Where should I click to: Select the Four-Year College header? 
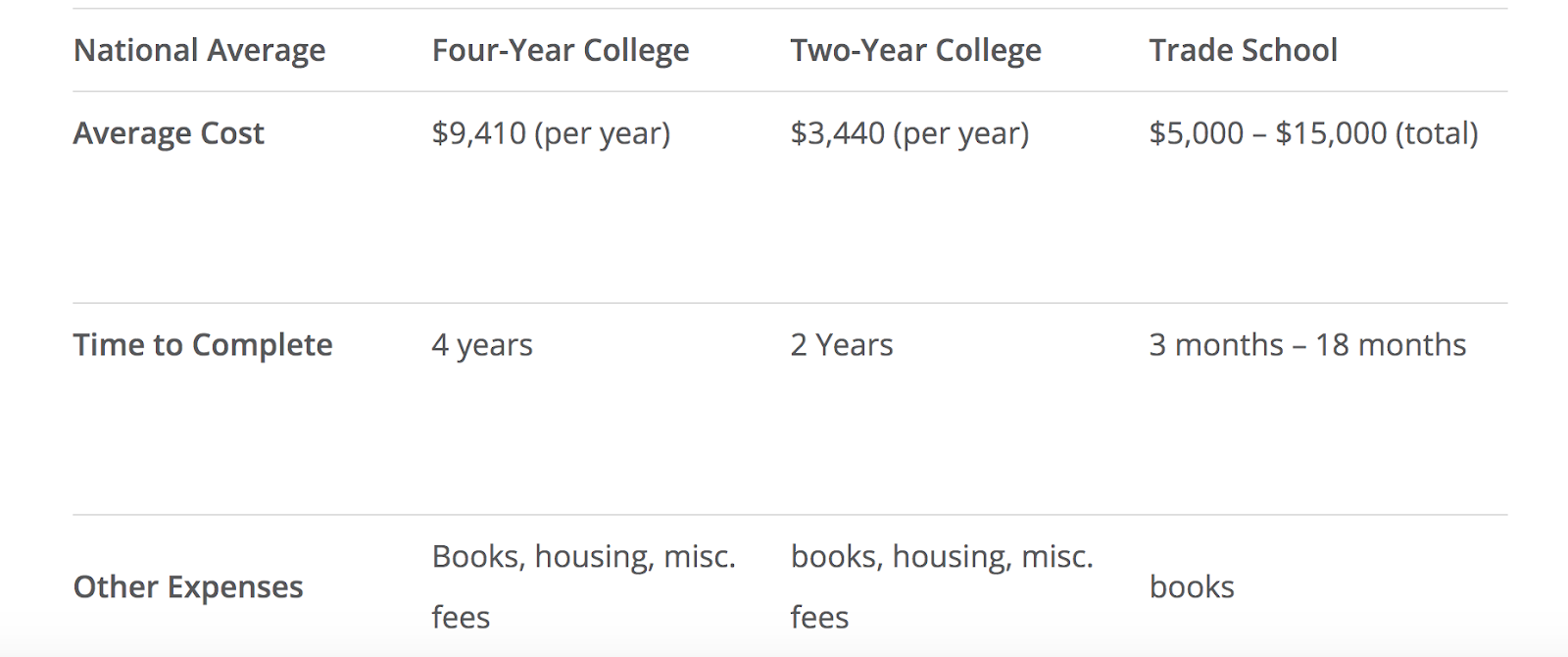[561, 50]
